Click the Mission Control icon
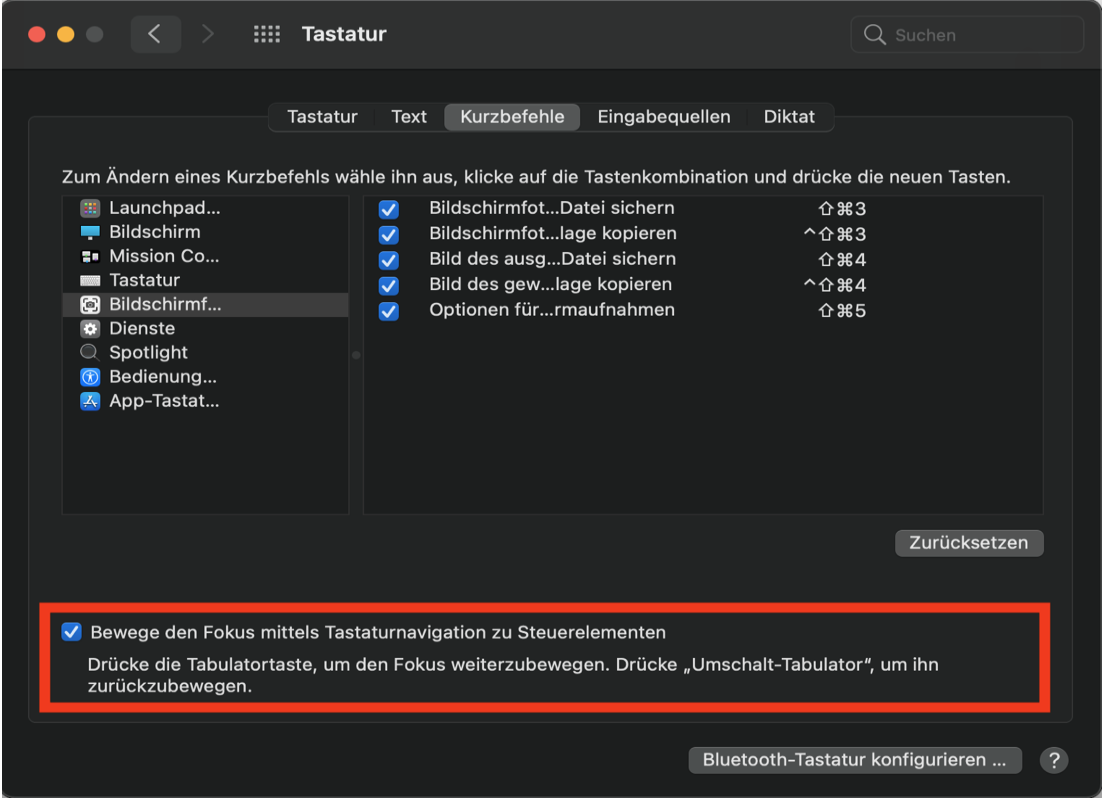This screenshot has height=798, width=1104. [x=91, y=256]
